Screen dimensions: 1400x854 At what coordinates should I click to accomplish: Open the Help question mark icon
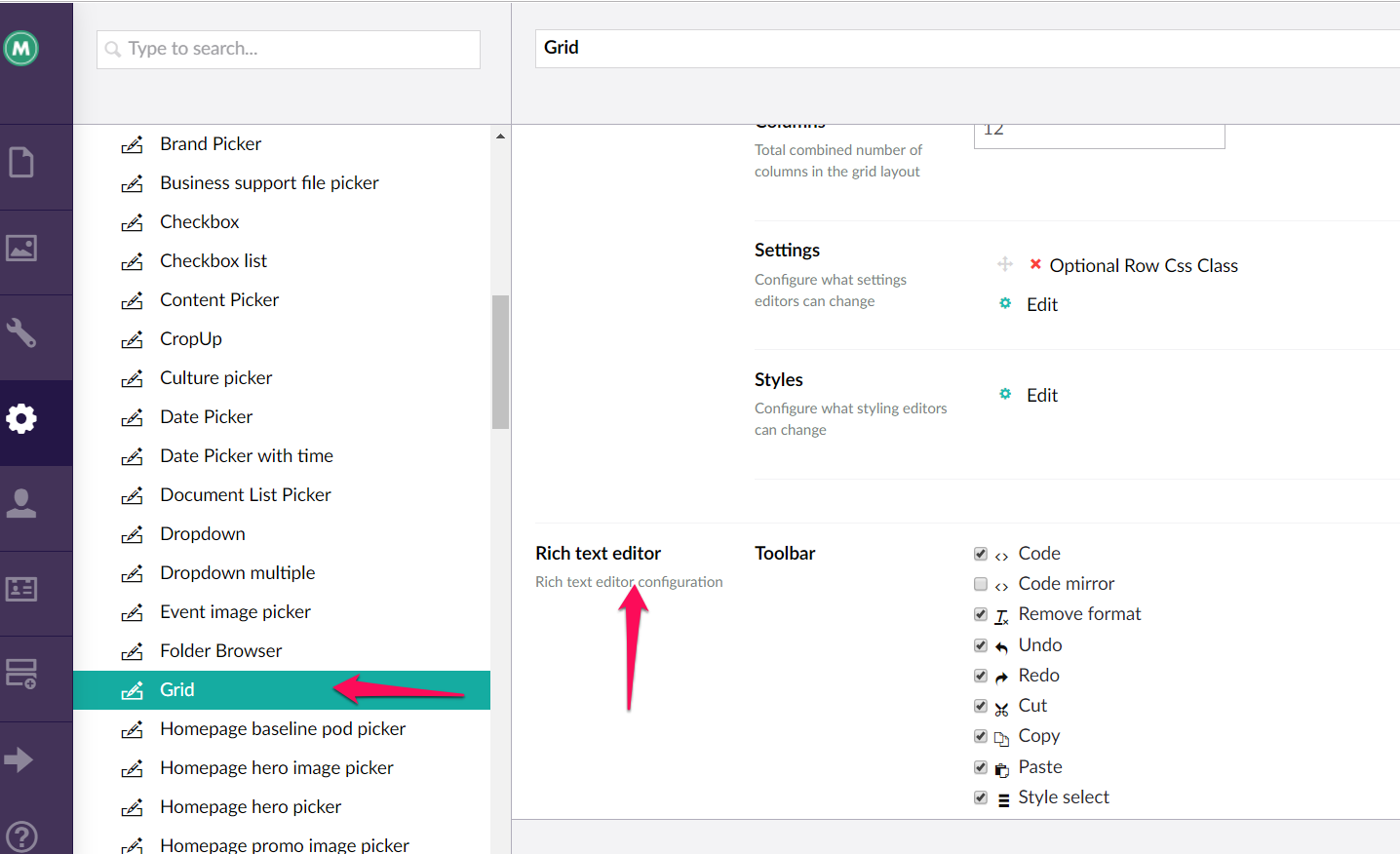[21, 837]
